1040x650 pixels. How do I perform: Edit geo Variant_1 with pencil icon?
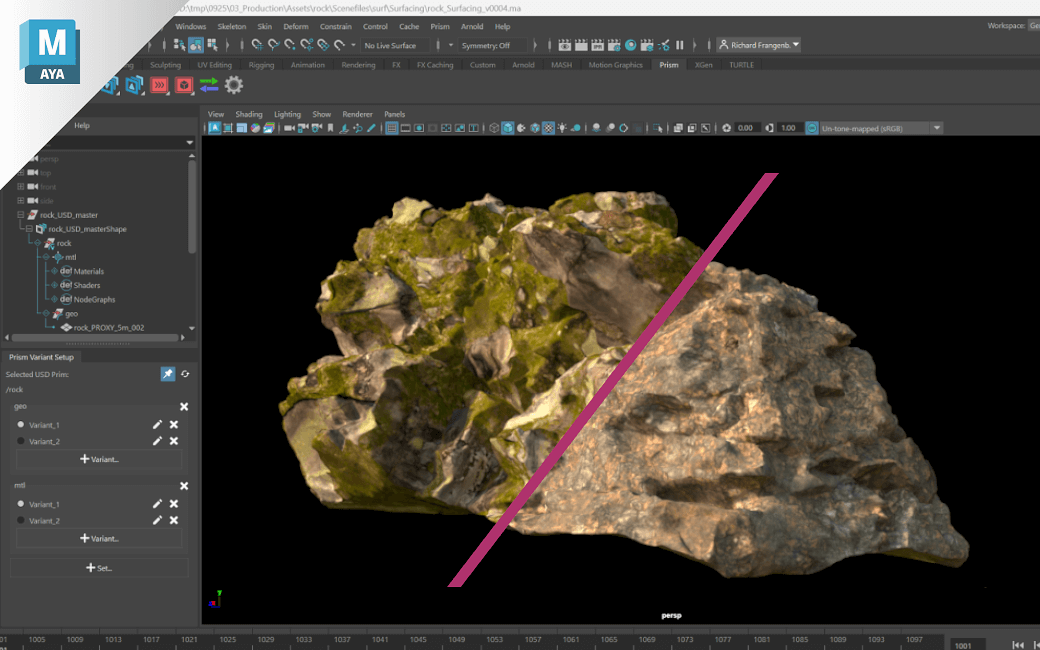pos(157,425)
